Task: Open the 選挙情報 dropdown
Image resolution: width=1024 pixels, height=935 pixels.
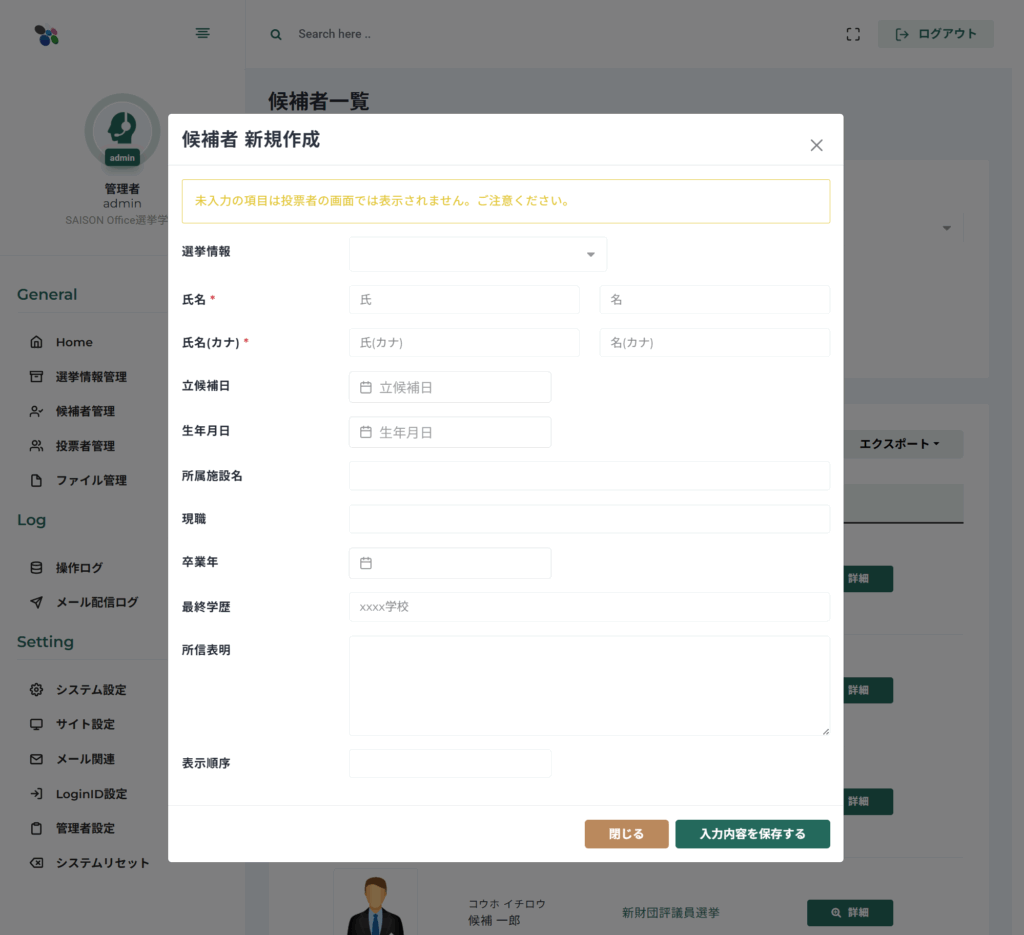Action: (x=478, y=254)
